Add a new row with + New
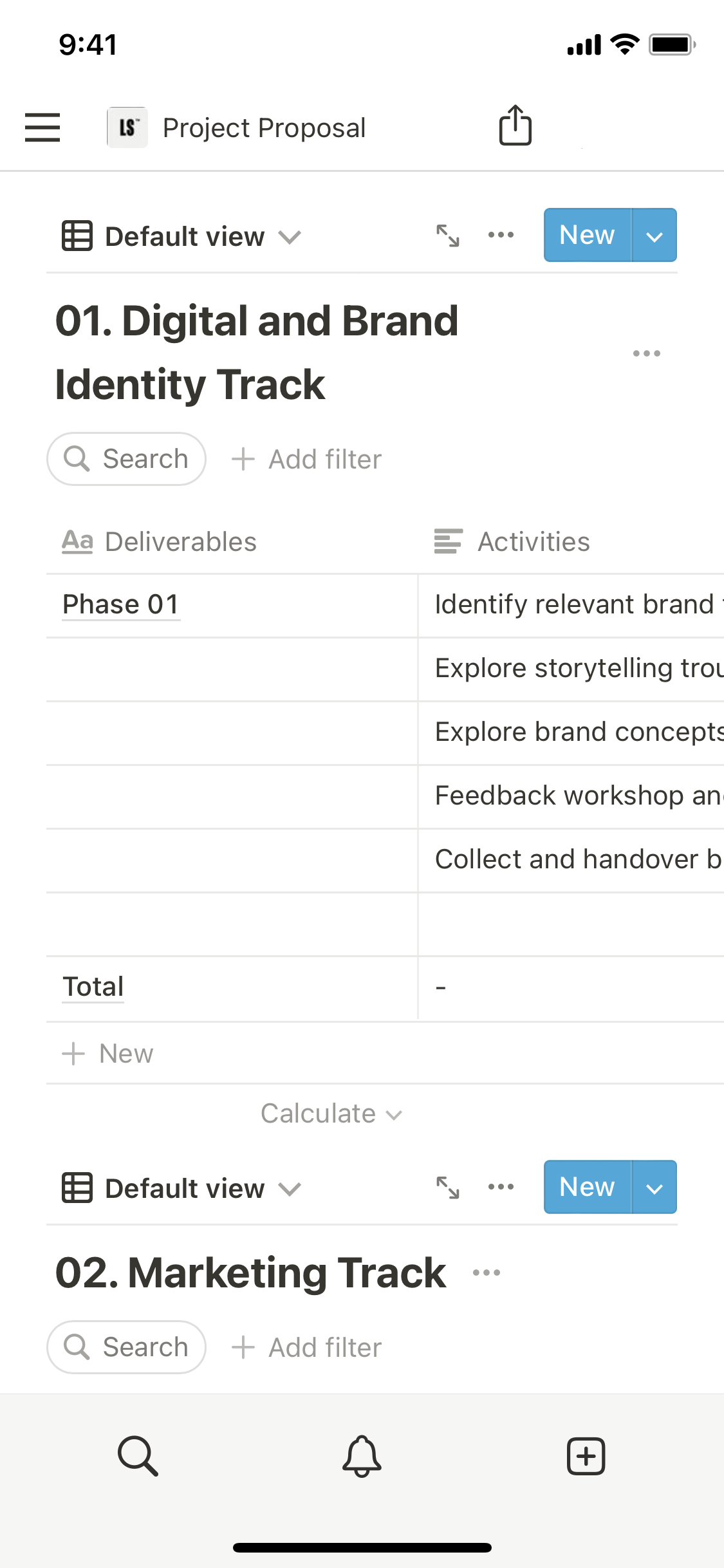The image size is (724, 1568). click(x=108, y=1054)
